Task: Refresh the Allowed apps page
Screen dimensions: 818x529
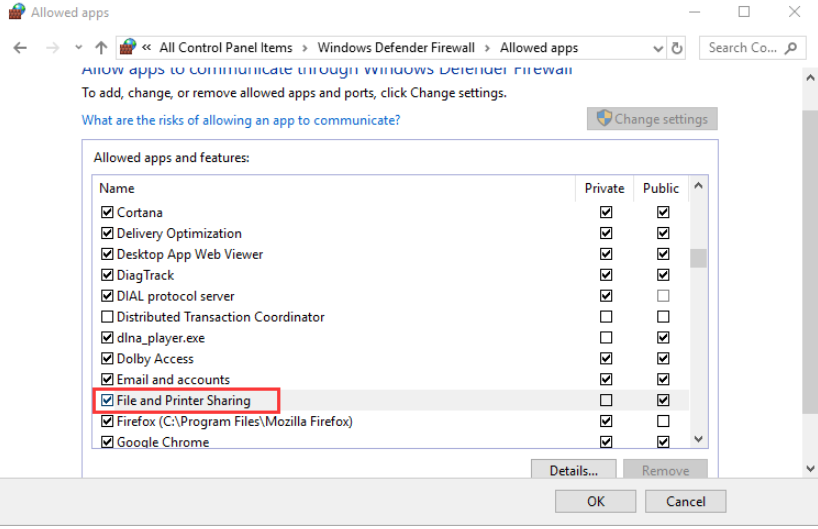Action: pyautogui.click(x=677, y=48)
